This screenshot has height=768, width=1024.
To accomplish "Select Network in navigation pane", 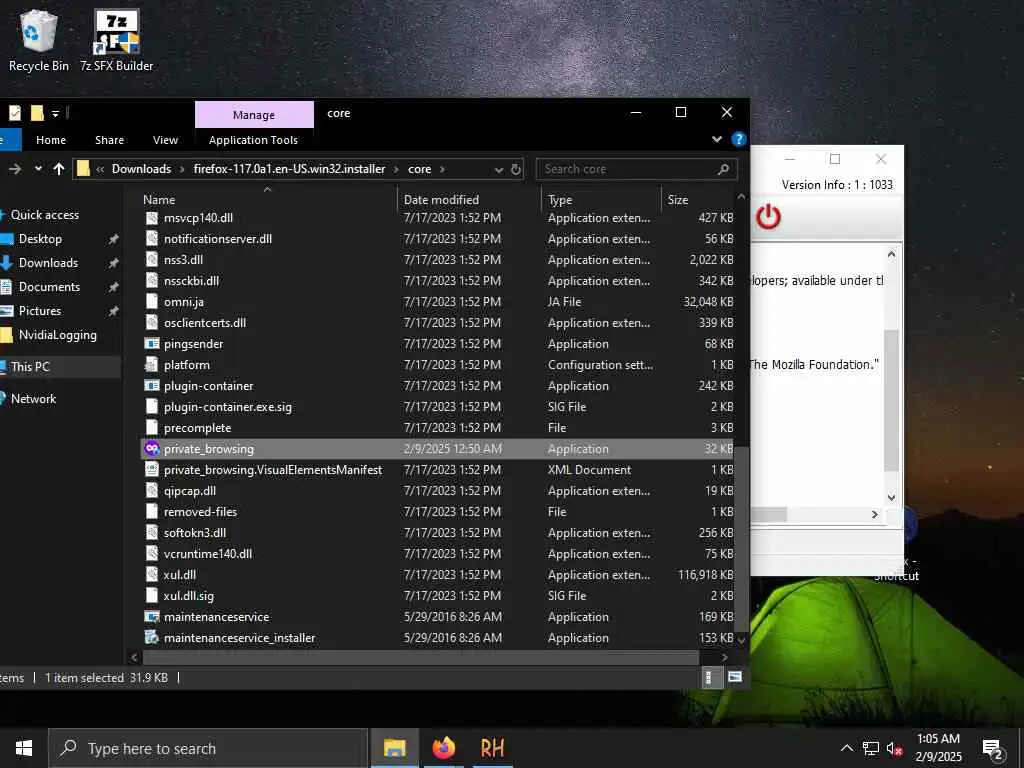I will tap(33, 398).
